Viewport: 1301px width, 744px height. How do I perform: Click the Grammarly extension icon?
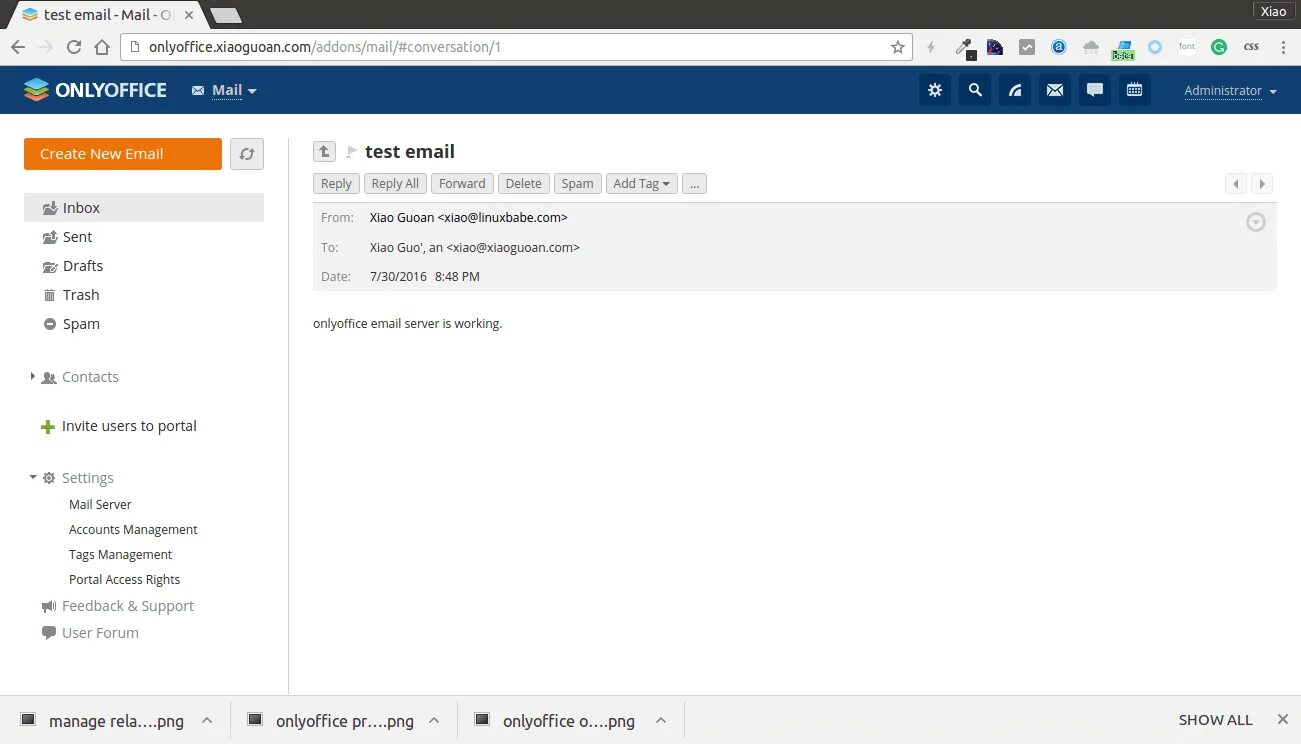click(x=1219, y=47)
